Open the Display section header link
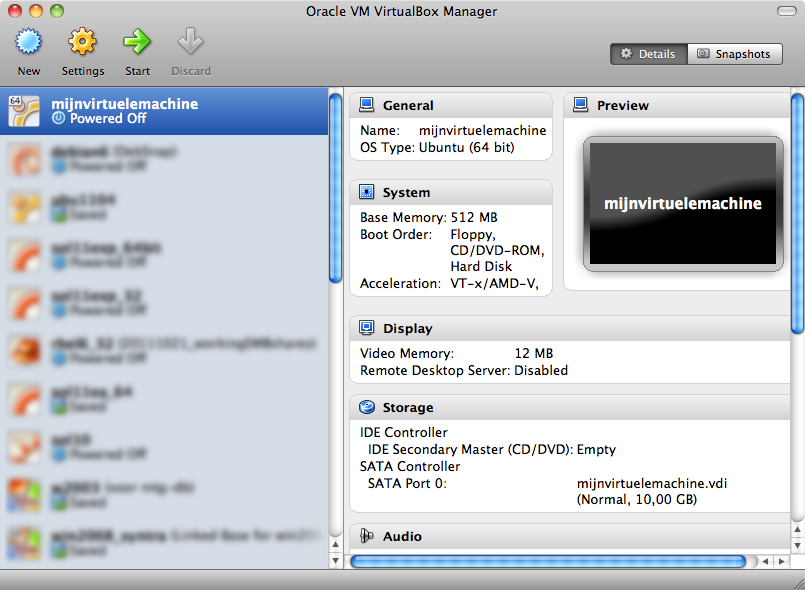Screen dimensions: 805x590 click(x=408, y=329)
